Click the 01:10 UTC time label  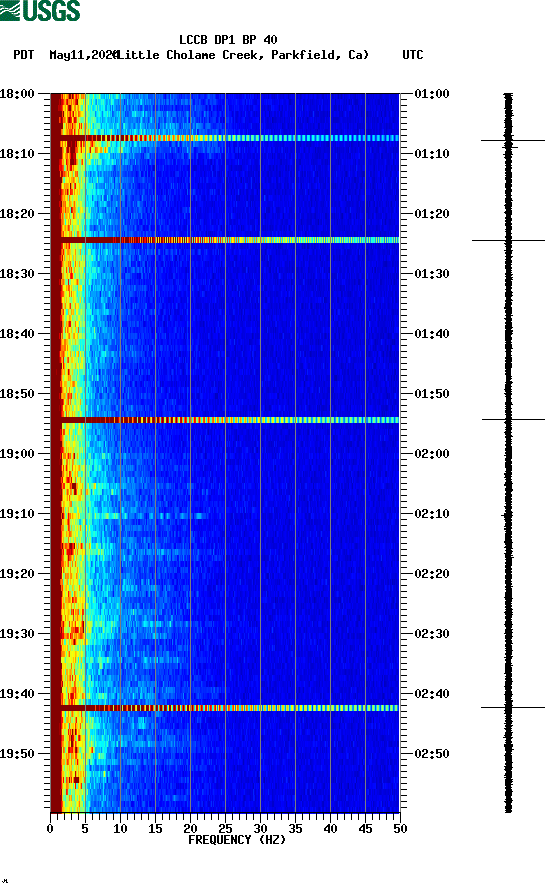point(432,154)
